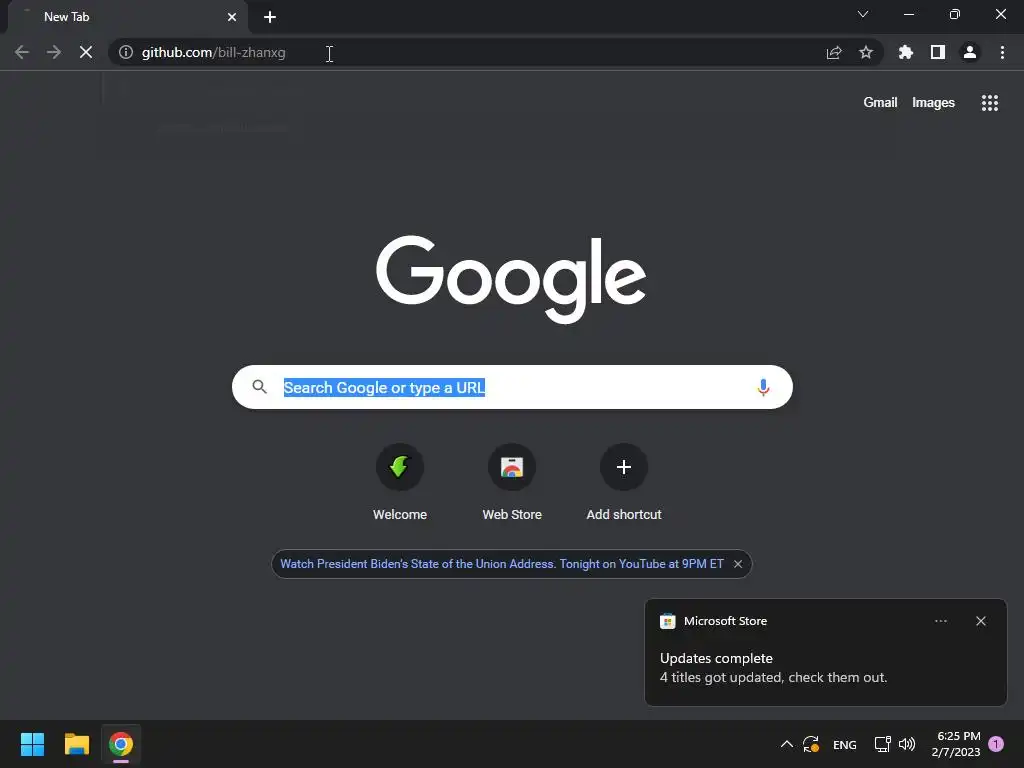Click the Chrome taskbar icon
Screen dimensions: 1024x768
121,744
